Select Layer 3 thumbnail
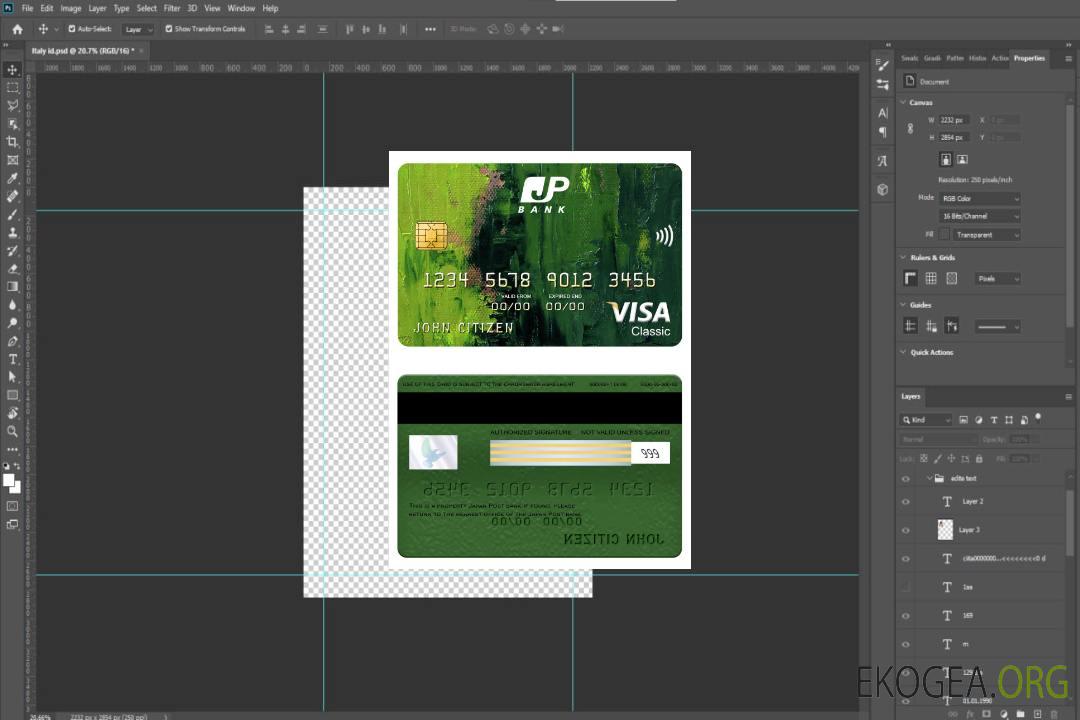Viewport: 1080px width, 720px height. [x=945, y=530]
